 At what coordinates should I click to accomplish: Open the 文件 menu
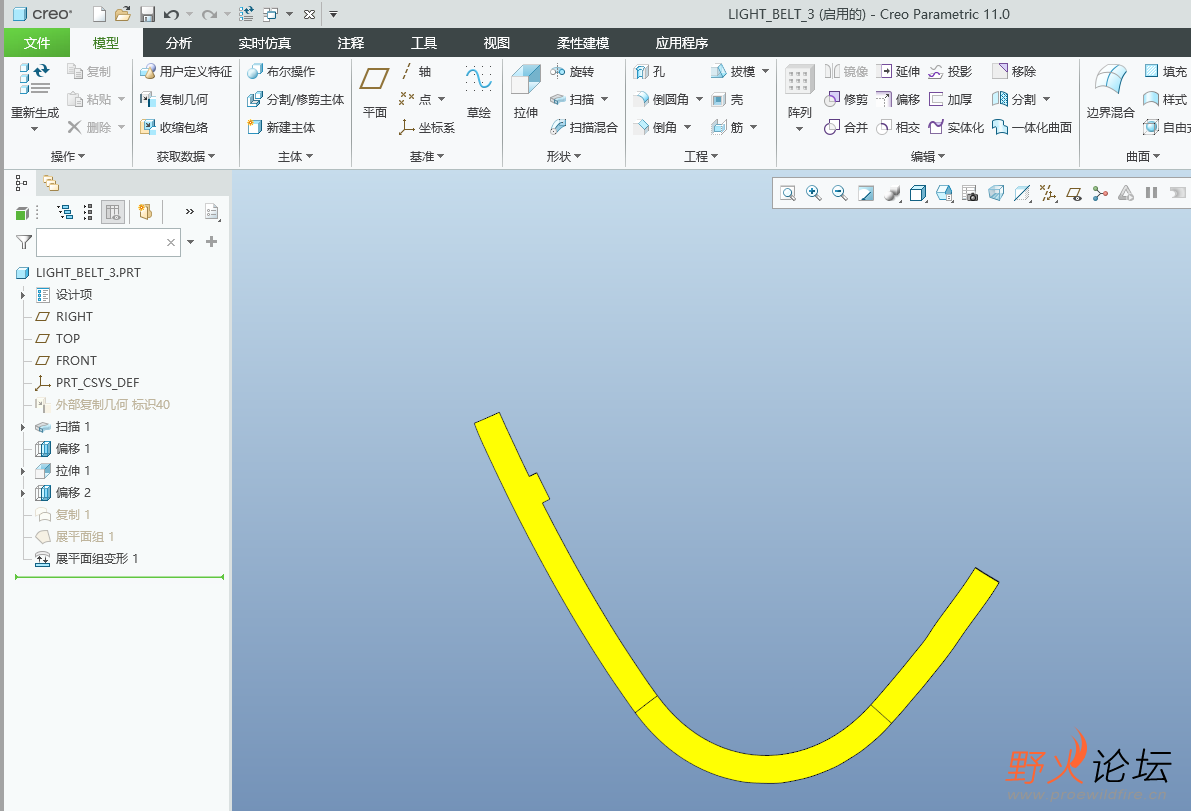coord(37,43)
